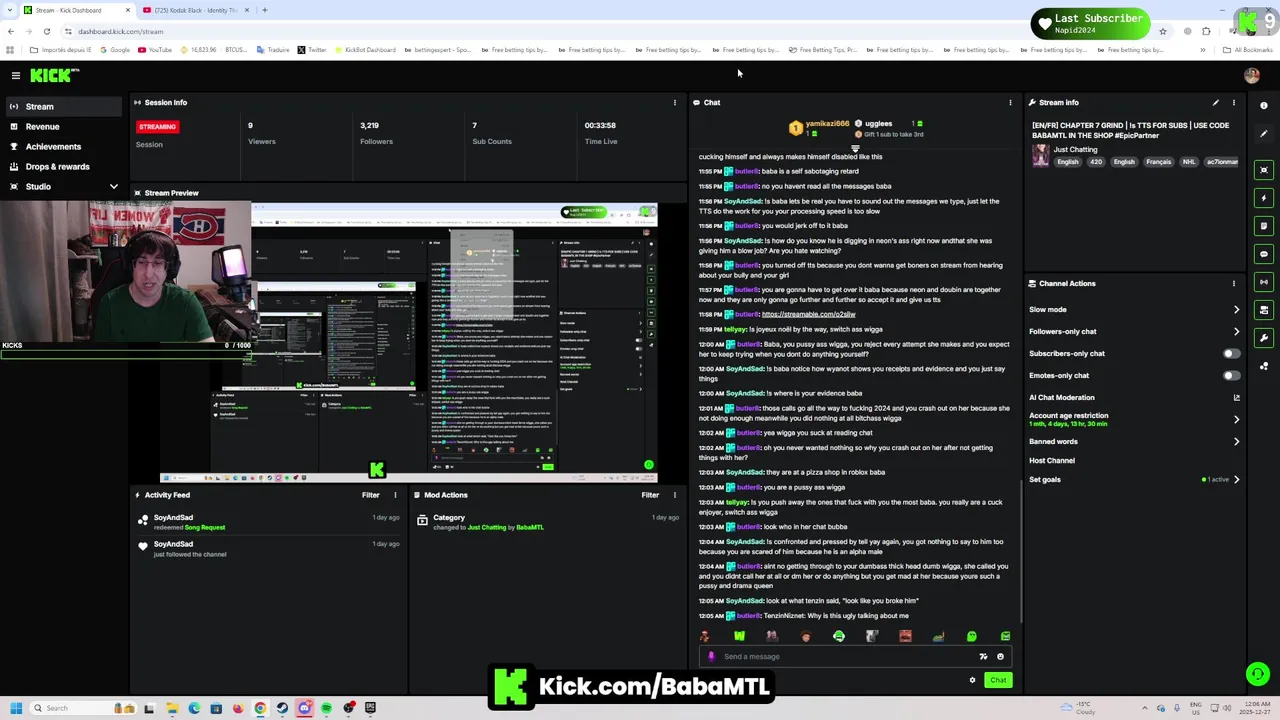Viewport: 1280px width, 720px height.
Task: Click the three-dots cluster sidebar icon
Action: click(1264, 366)
